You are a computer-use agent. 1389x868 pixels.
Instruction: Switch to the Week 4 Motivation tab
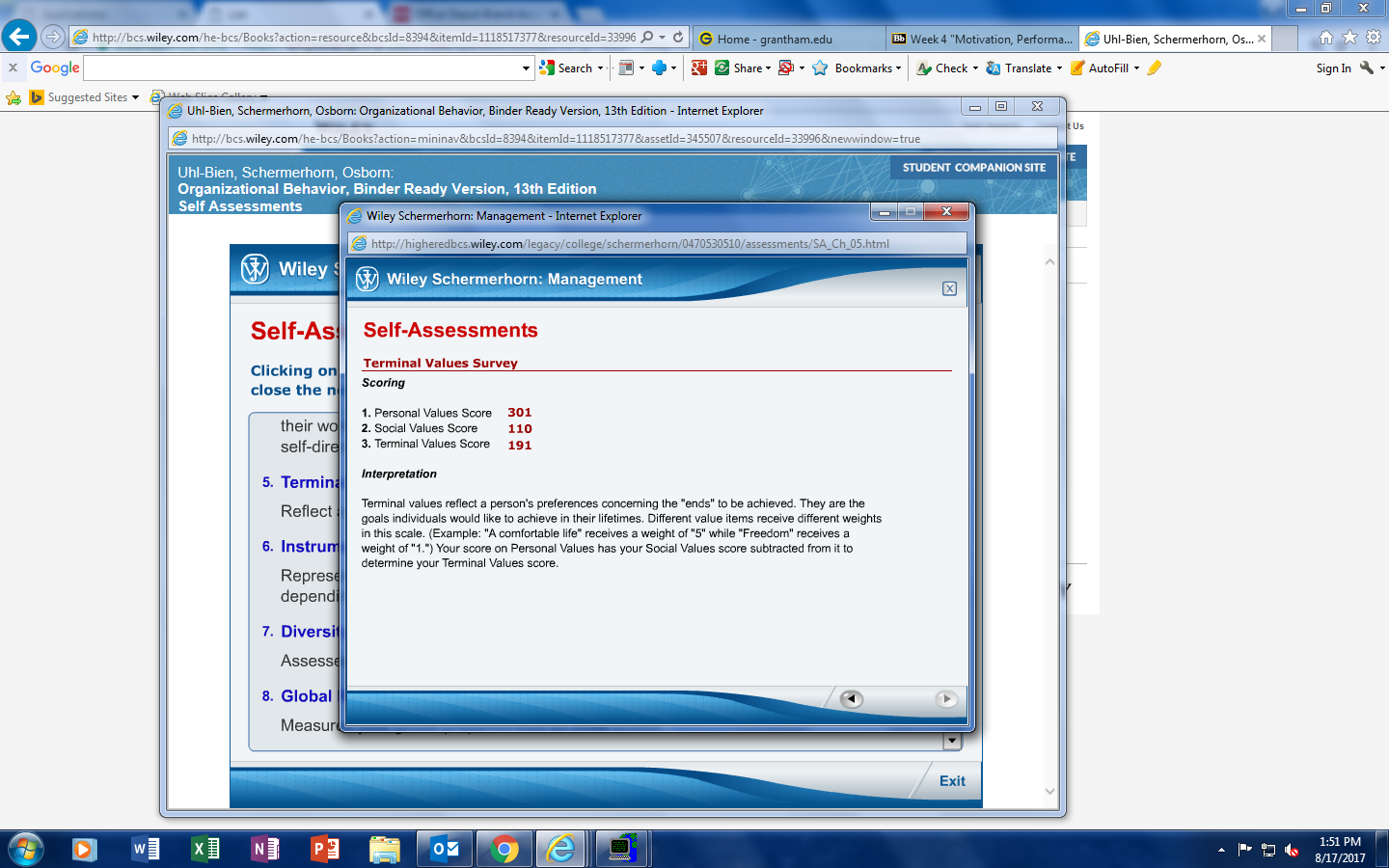pyautogui.click(x=982, y=39)
